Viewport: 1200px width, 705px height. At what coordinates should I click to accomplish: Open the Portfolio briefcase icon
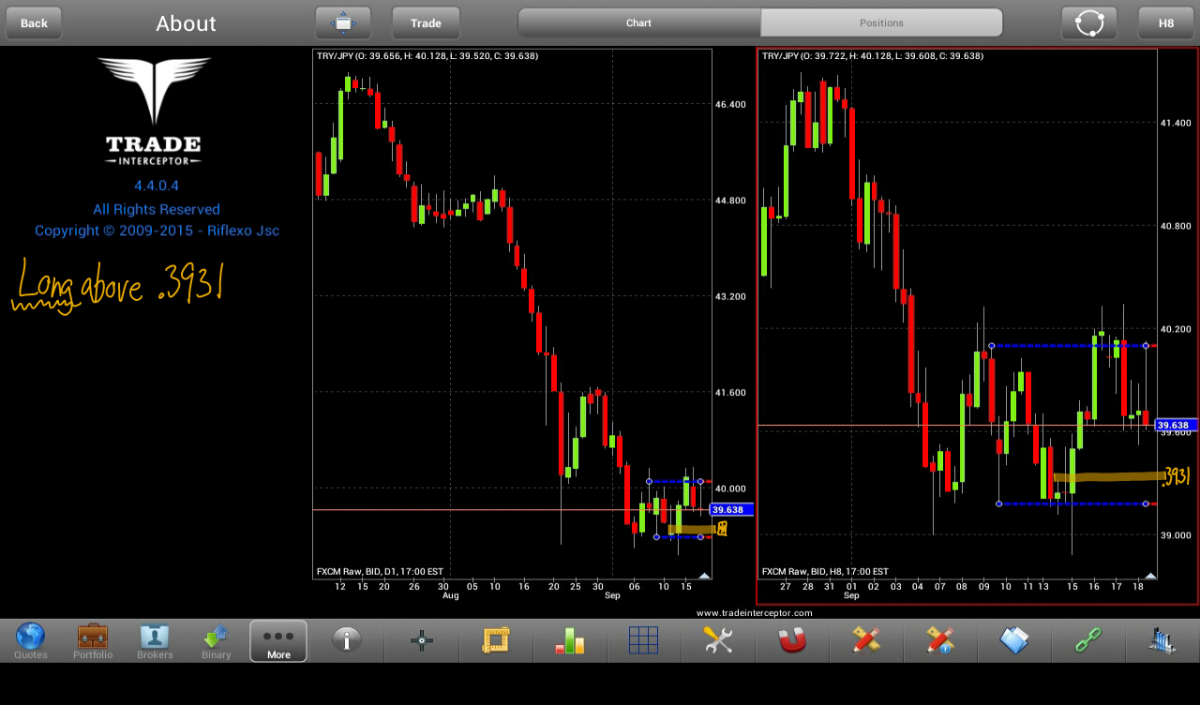[x=93, y=640]
